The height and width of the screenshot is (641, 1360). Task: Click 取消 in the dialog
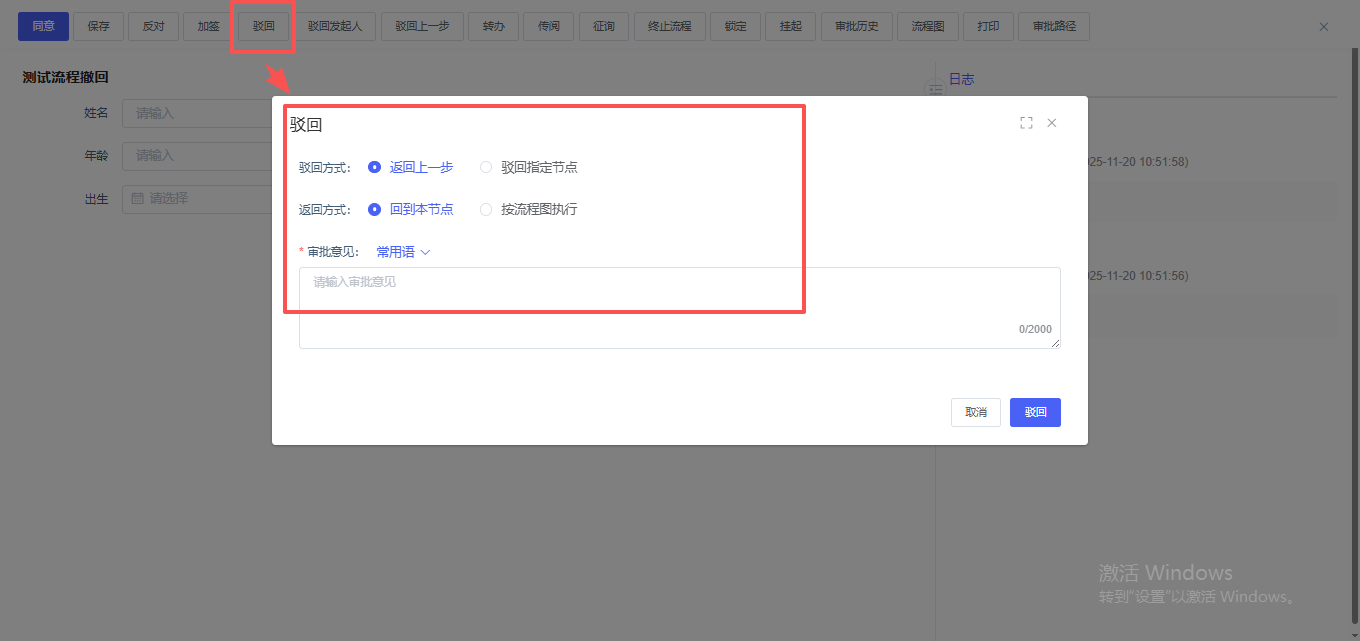click(975, 412)
